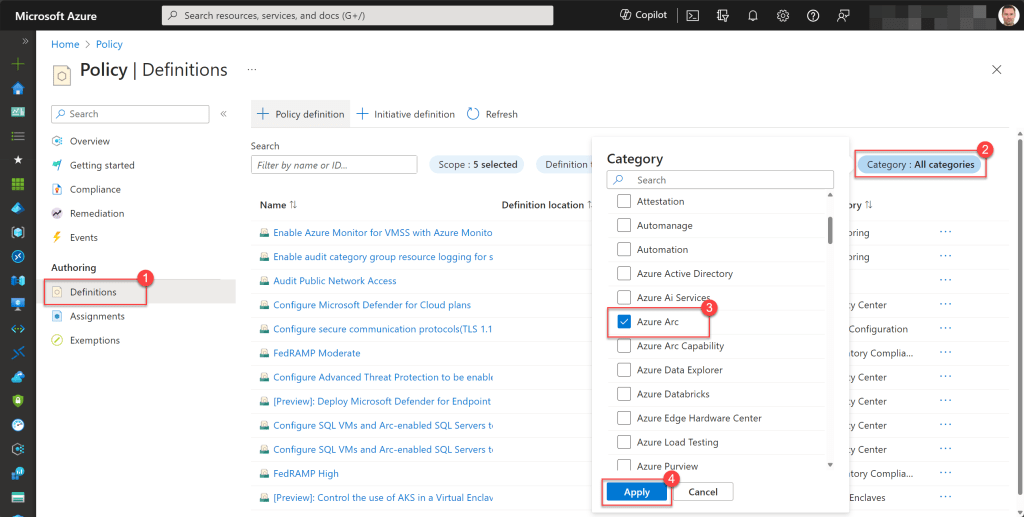Collapse the left navigation menu chevrons
The width and height of the screenshot is (1024, 517).
(x=223, y=114)
